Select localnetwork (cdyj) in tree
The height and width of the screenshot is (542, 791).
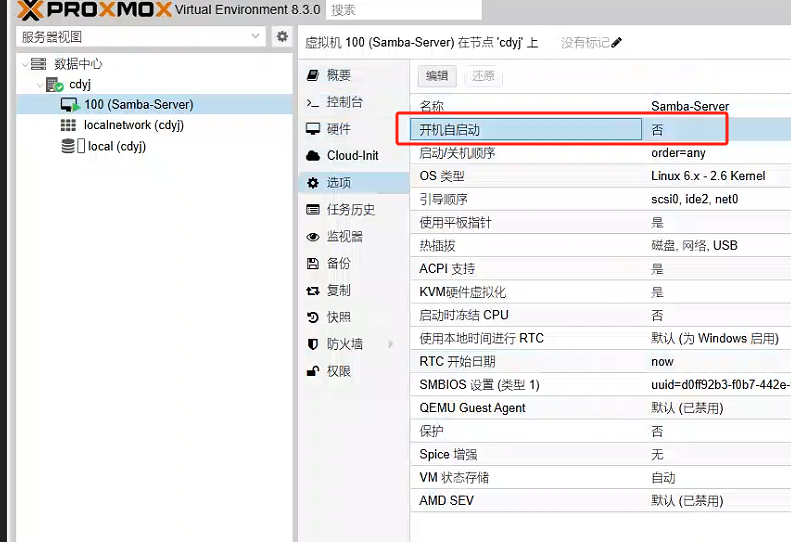[x=154, y=125]
